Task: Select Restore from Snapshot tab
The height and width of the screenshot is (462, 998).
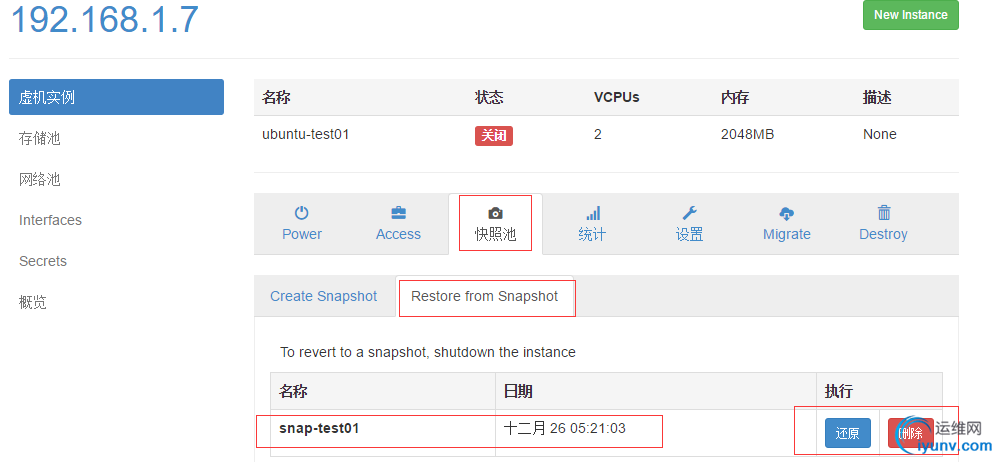Action: tap(484, 296)
